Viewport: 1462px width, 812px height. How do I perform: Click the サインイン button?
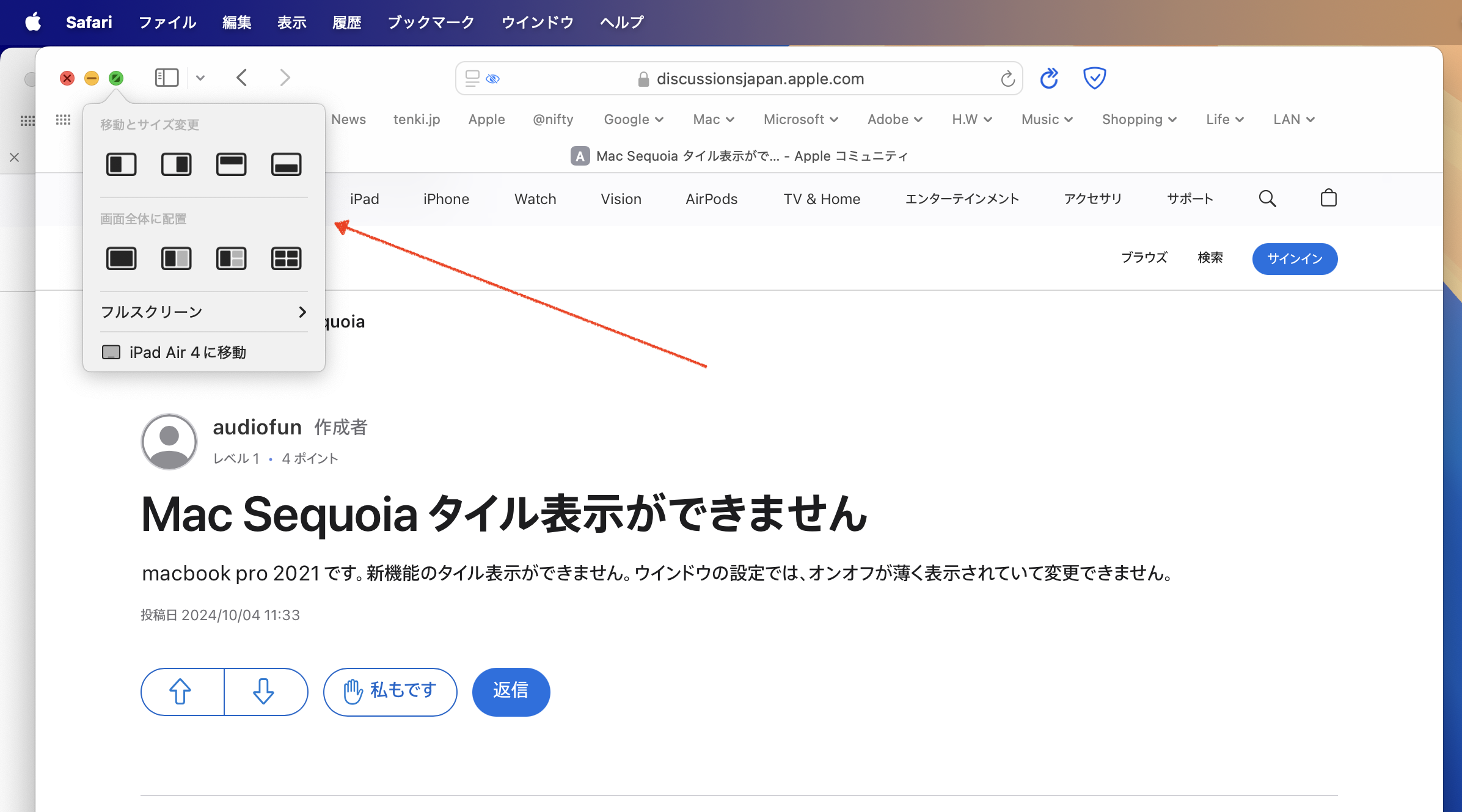[x=1294, y=259]
